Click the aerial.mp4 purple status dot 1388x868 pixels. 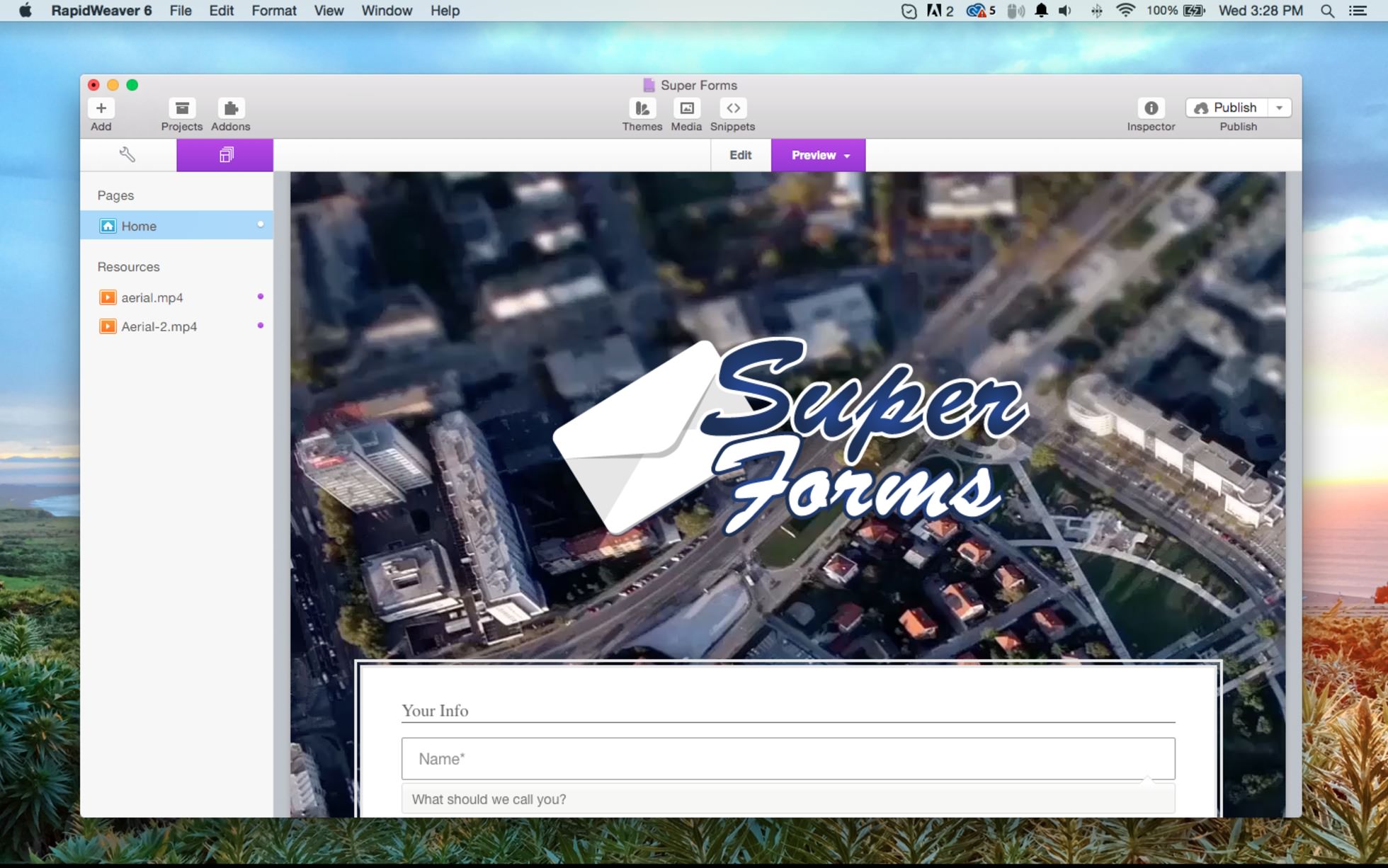[x=261, y=297]
